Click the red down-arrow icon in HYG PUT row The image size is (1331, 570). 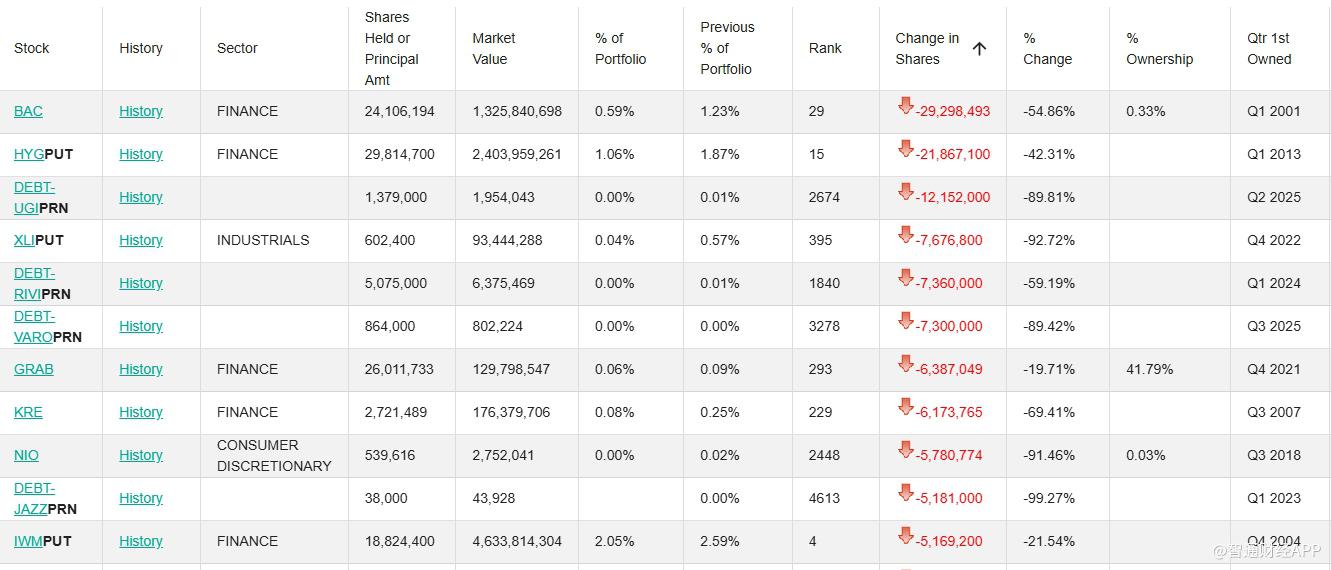click(x=906, y=149)
